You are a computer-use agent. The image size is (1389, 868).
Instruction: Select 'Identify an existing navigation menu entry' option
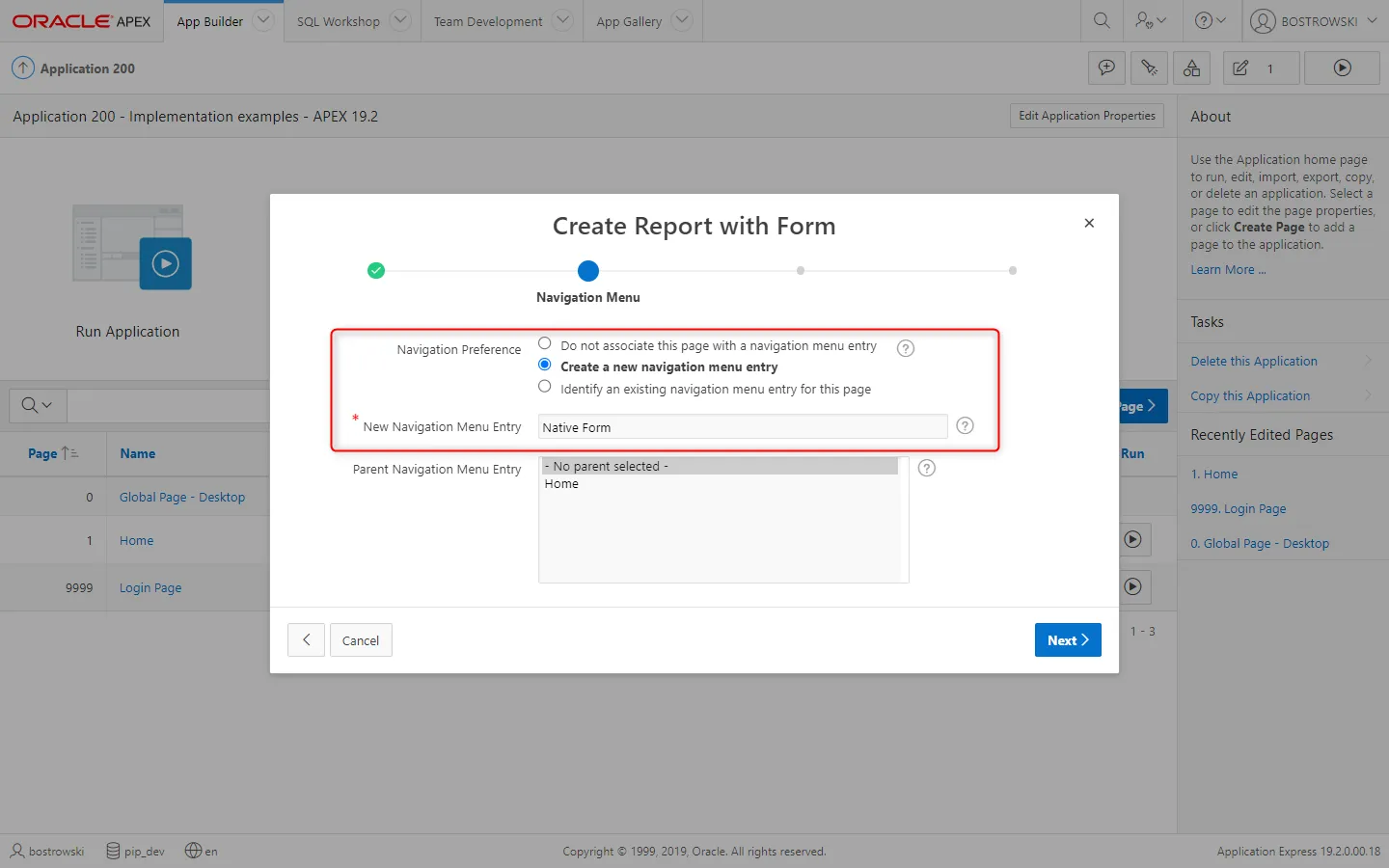[x=545, y=388]
